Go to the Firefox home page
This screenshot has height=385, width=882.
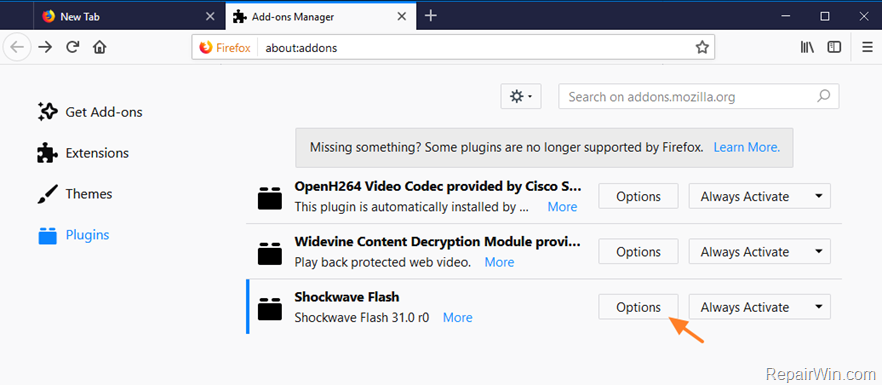tap(100, 47)
